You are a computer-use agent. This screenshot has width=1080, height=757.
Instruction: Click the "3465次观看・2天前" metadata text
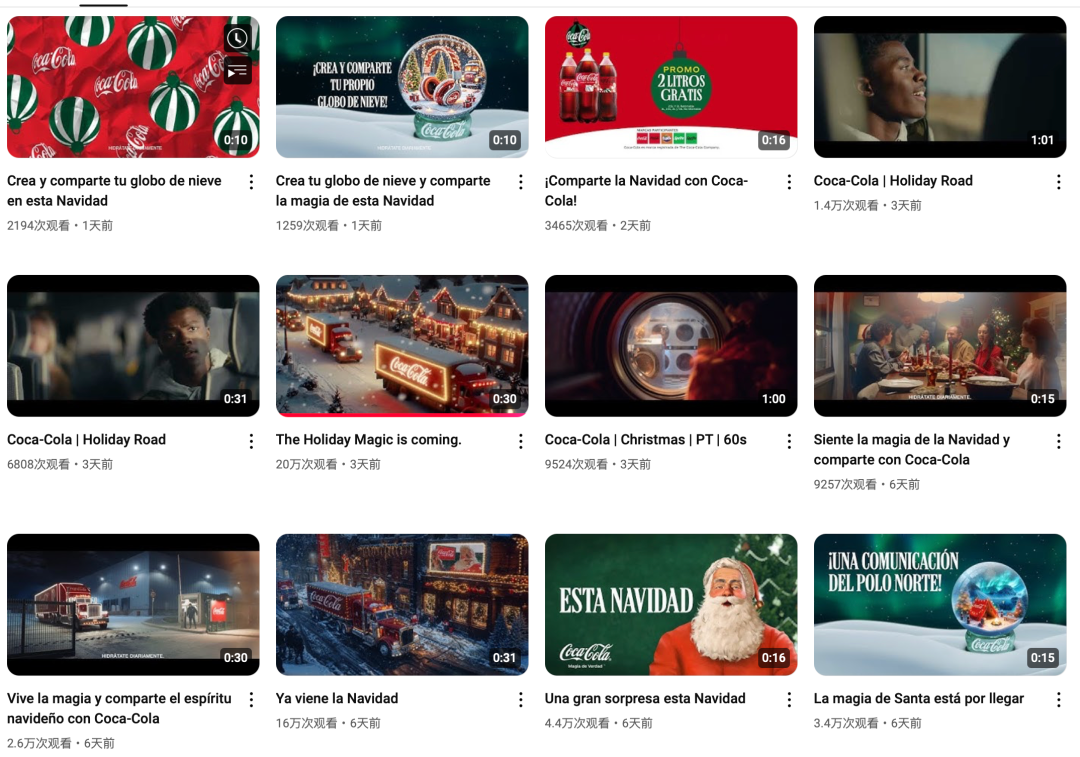tap(598, 225)
